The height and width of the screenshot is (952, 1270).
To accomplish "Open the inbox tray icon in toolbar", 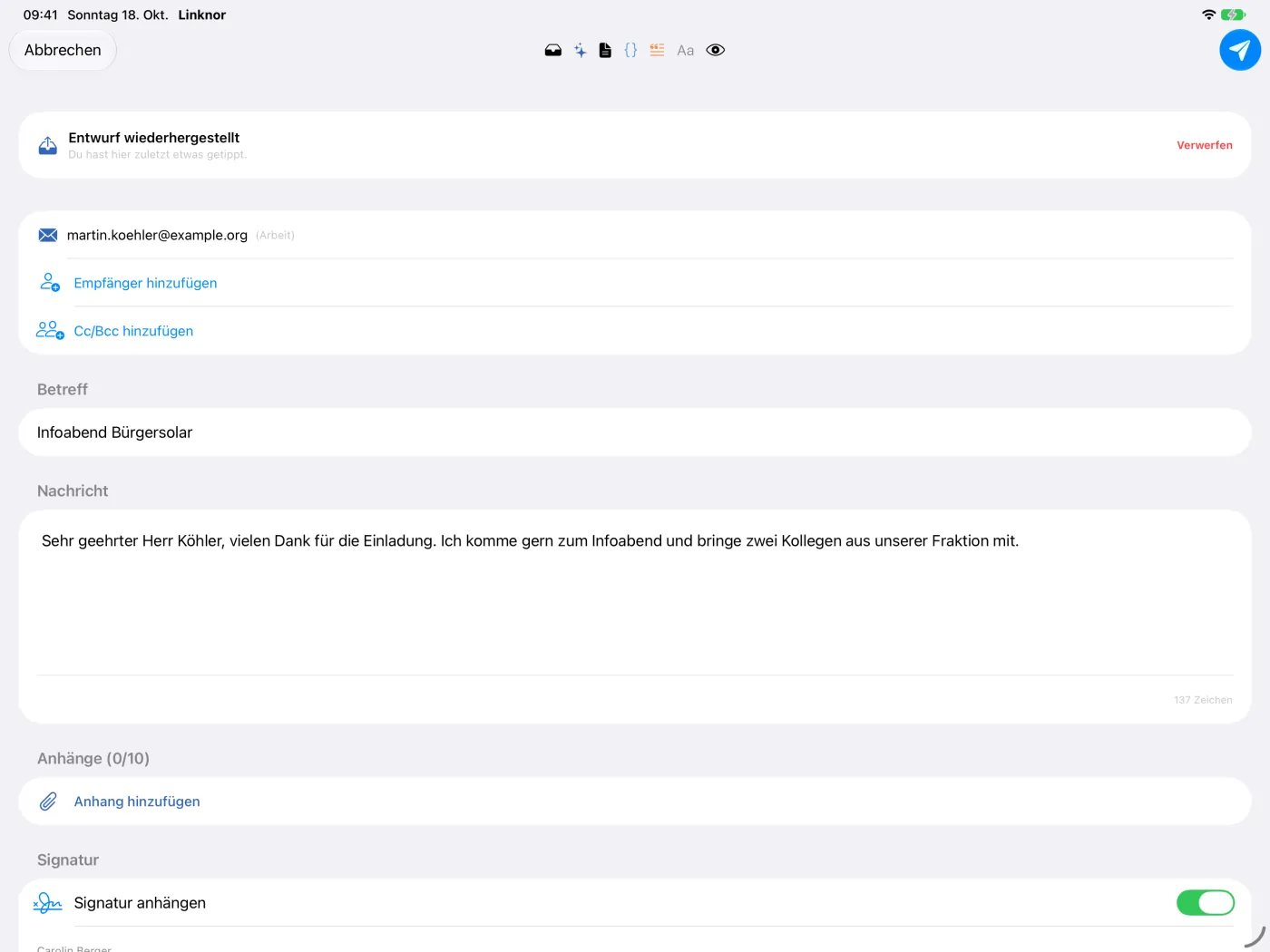I will [x=553, y=51].
